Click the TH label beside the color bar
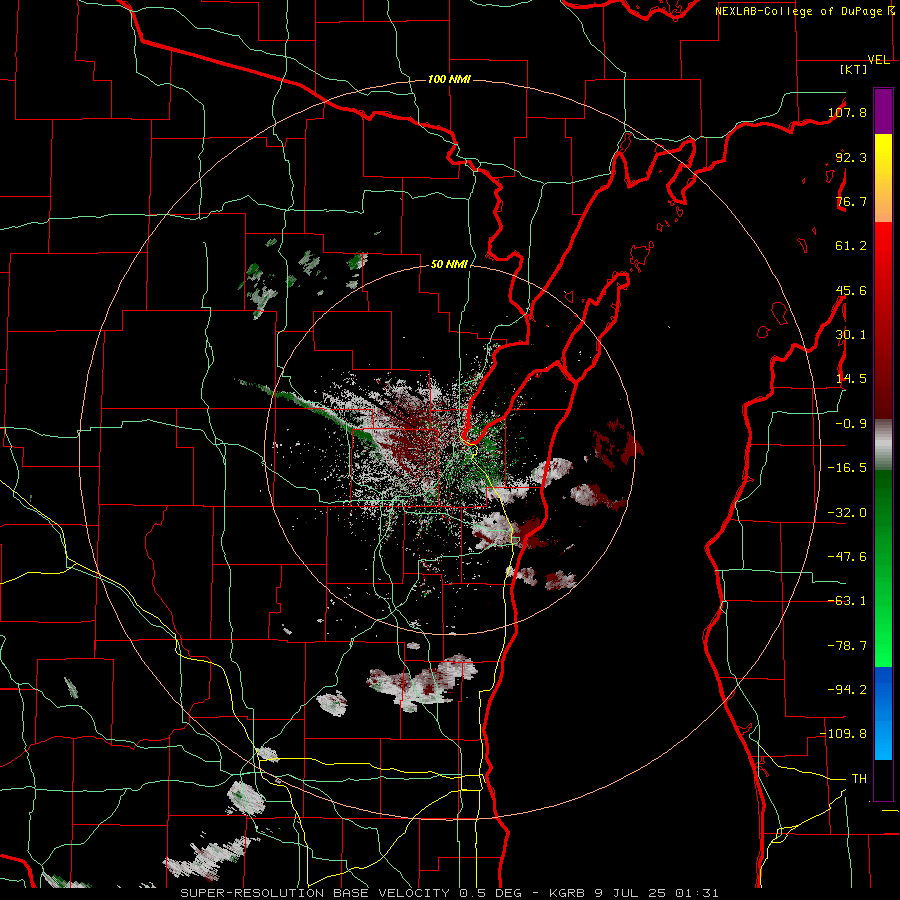The width and height of the screenshot is (900, 900). [859, 779]
